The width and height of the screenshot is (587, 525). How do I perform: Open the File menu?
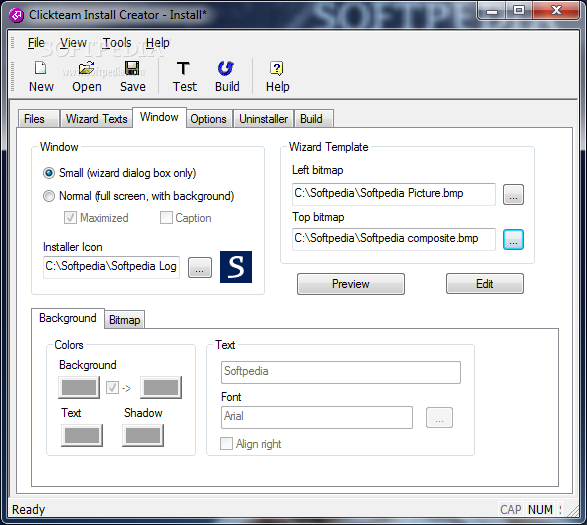[36, 43]
